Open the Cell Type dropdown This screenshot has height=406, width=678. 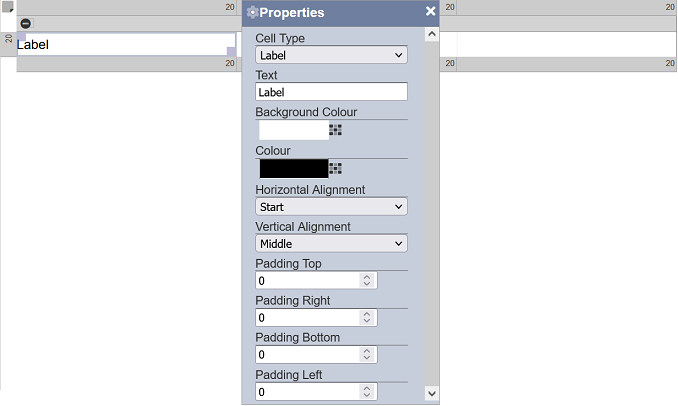point(331,55)
